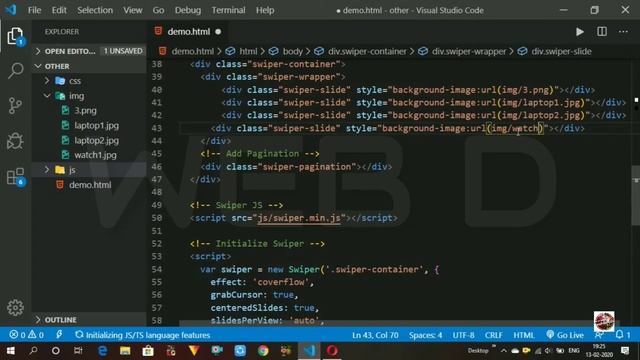Click the unsaved dot on demo.html tab
This screenshot has width=640, height=360.
218,32
